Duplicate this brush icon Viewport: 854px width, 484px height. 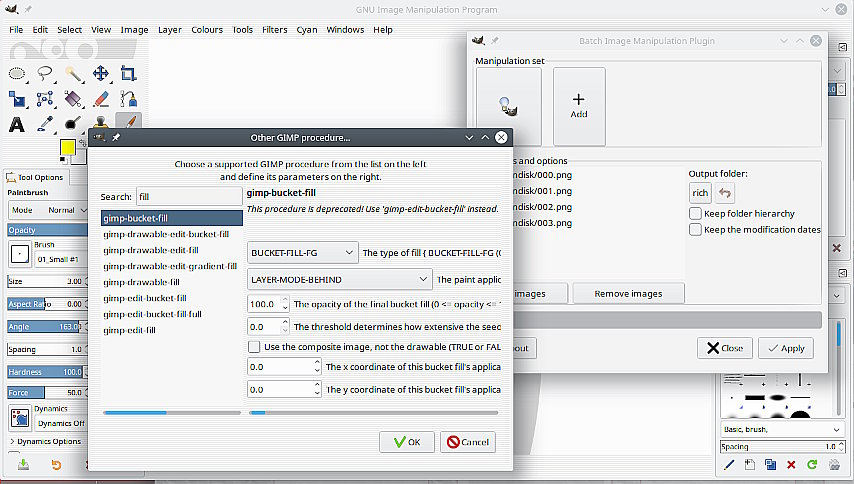coord(771,464)
